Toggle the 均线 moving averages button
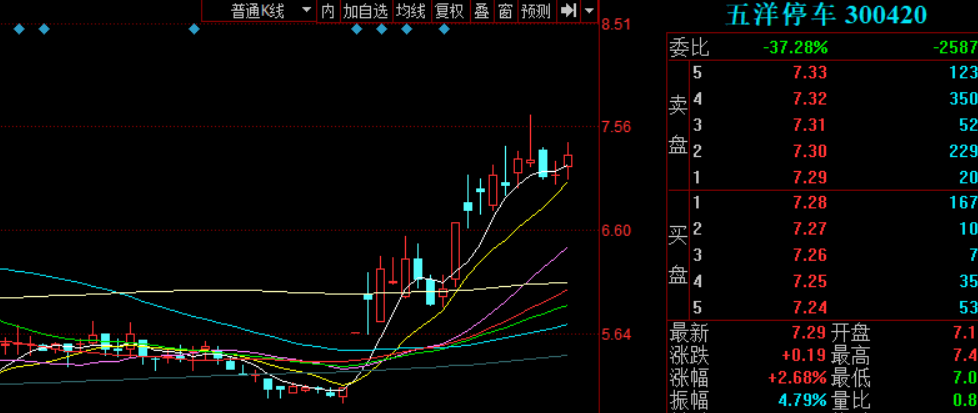The height and width of the screenshot is (413, 978). point(411,11)
